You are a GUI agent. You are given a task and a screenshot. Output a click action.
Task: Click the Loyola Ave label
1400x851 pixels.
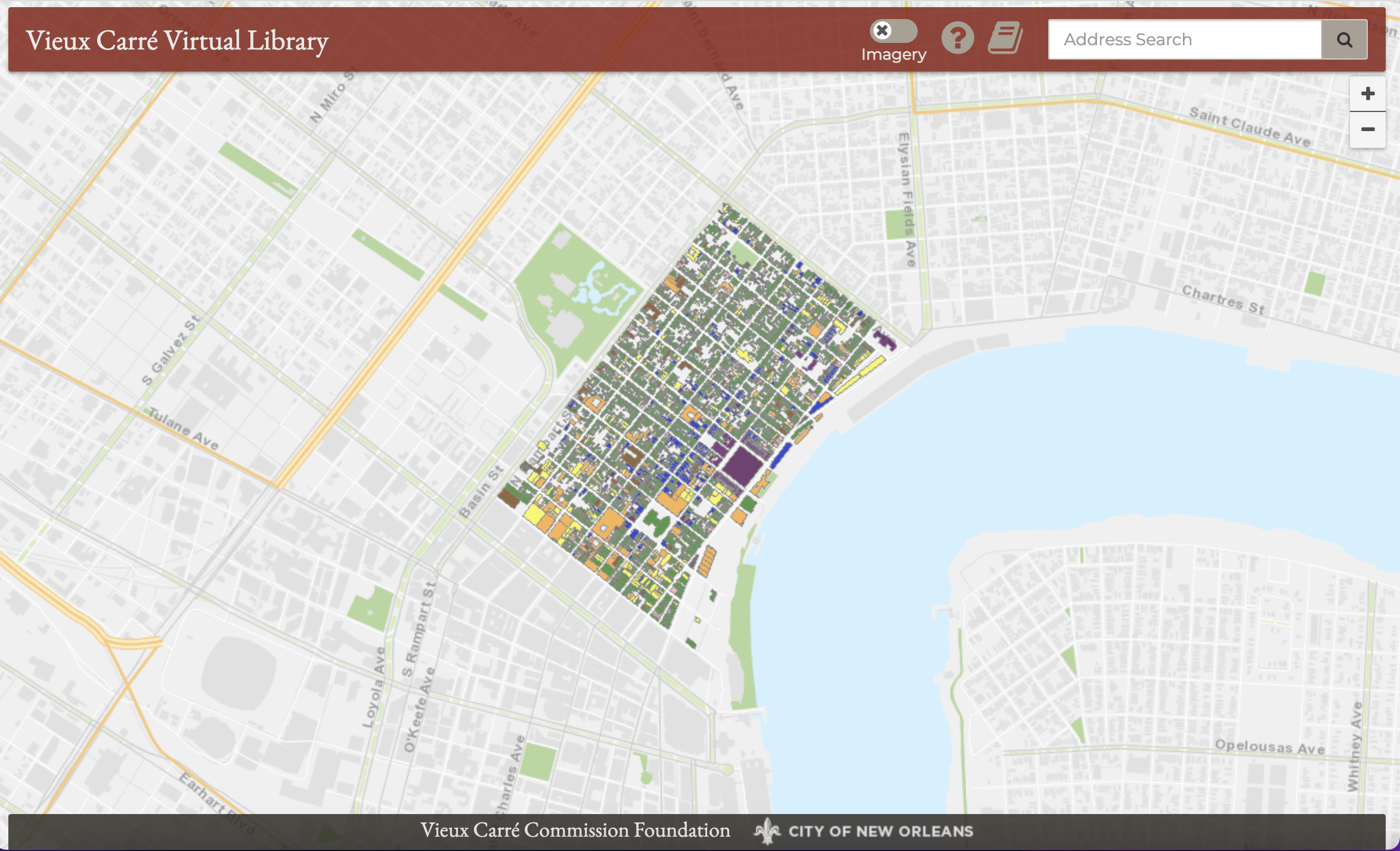(x=374, y=688)
